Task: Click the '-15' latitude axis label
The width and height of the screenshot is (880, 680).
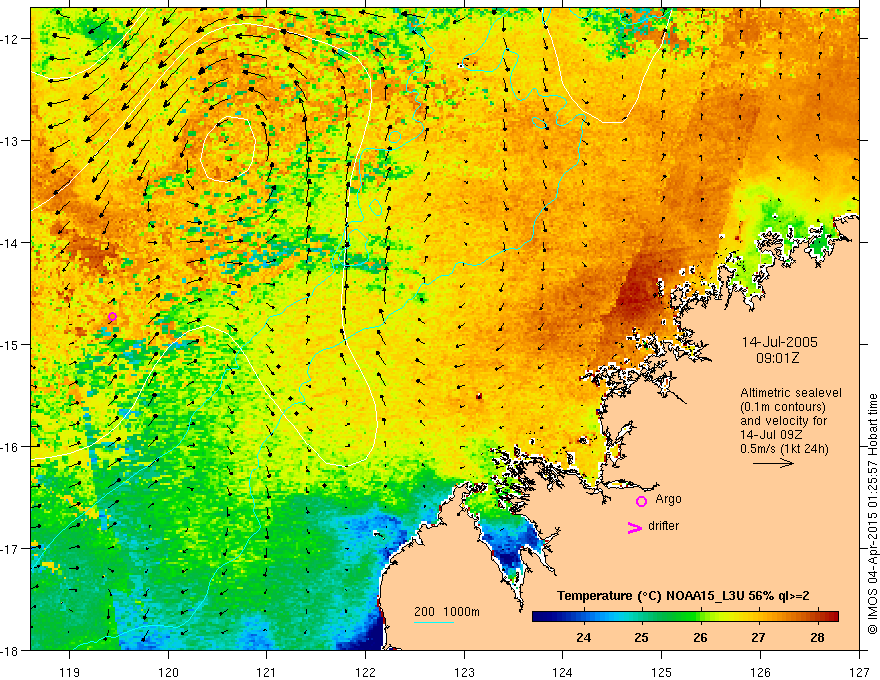Action: coord(11,344)
